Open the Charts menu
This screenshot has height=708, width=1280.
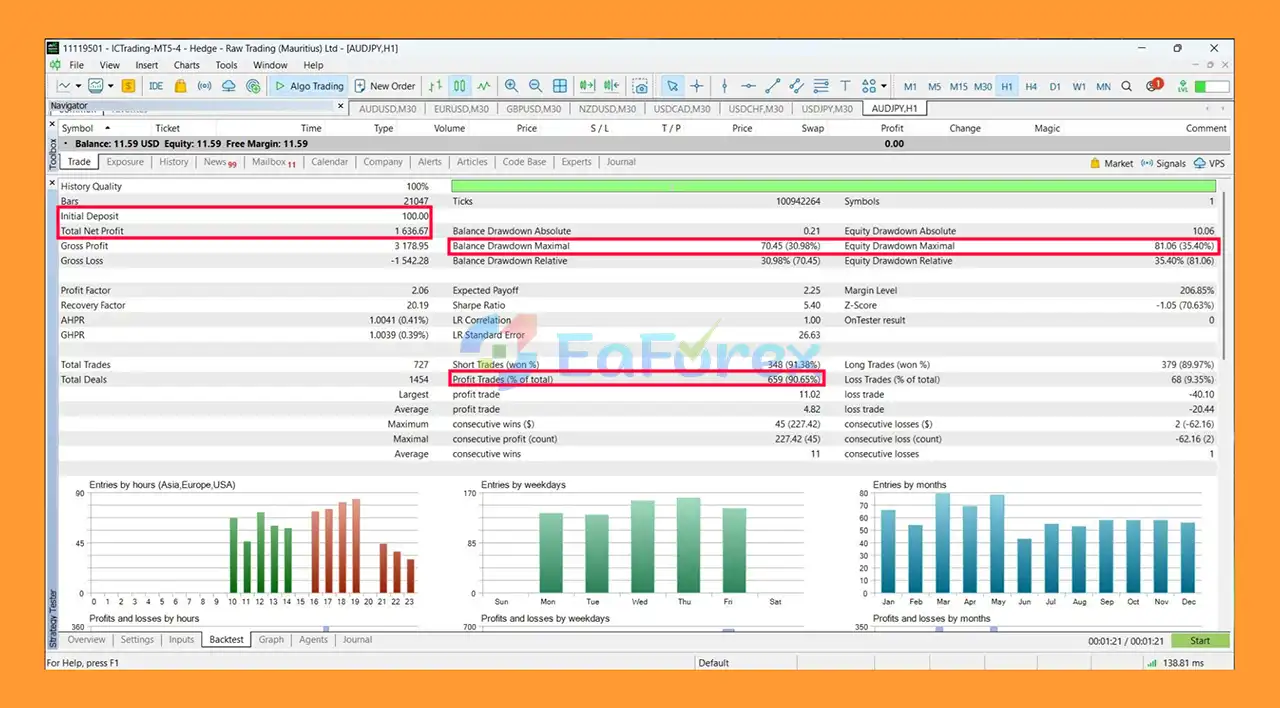pos(187,65)
